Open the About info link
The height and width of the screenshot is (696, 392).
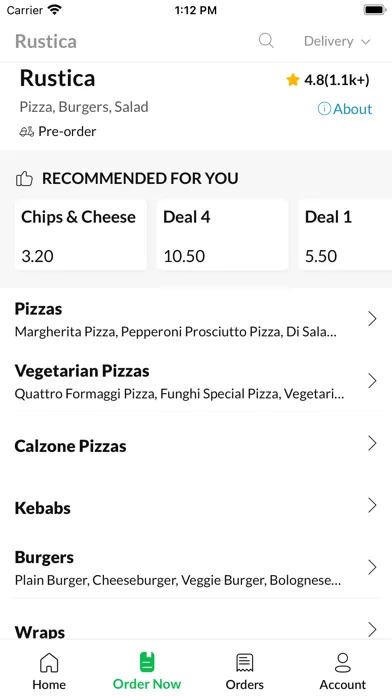[x=345, y=109]
